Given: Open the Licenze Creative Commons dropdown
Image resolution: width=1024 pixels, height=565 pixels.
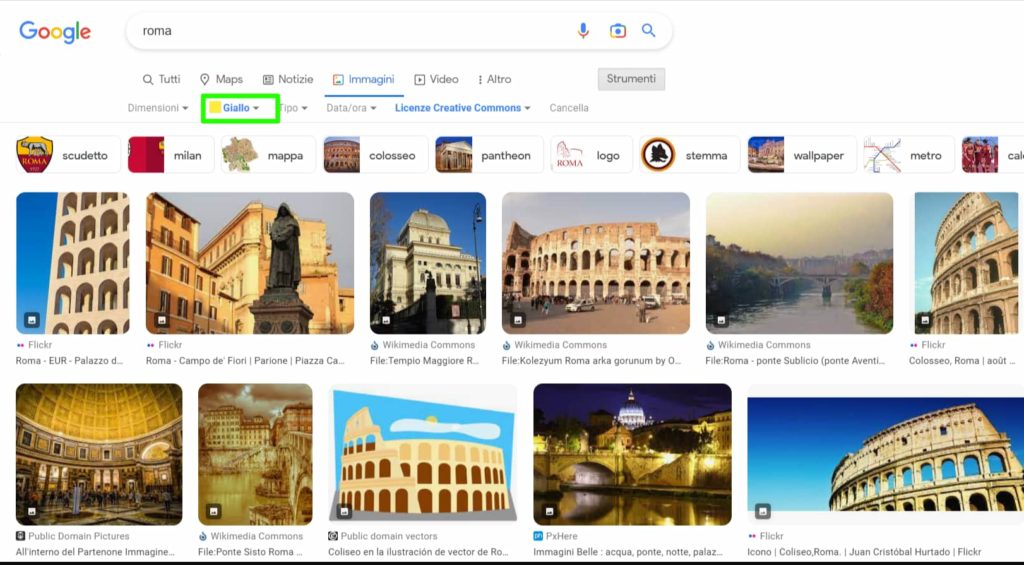Looking at the screenshot, I should tap(462, 108).
